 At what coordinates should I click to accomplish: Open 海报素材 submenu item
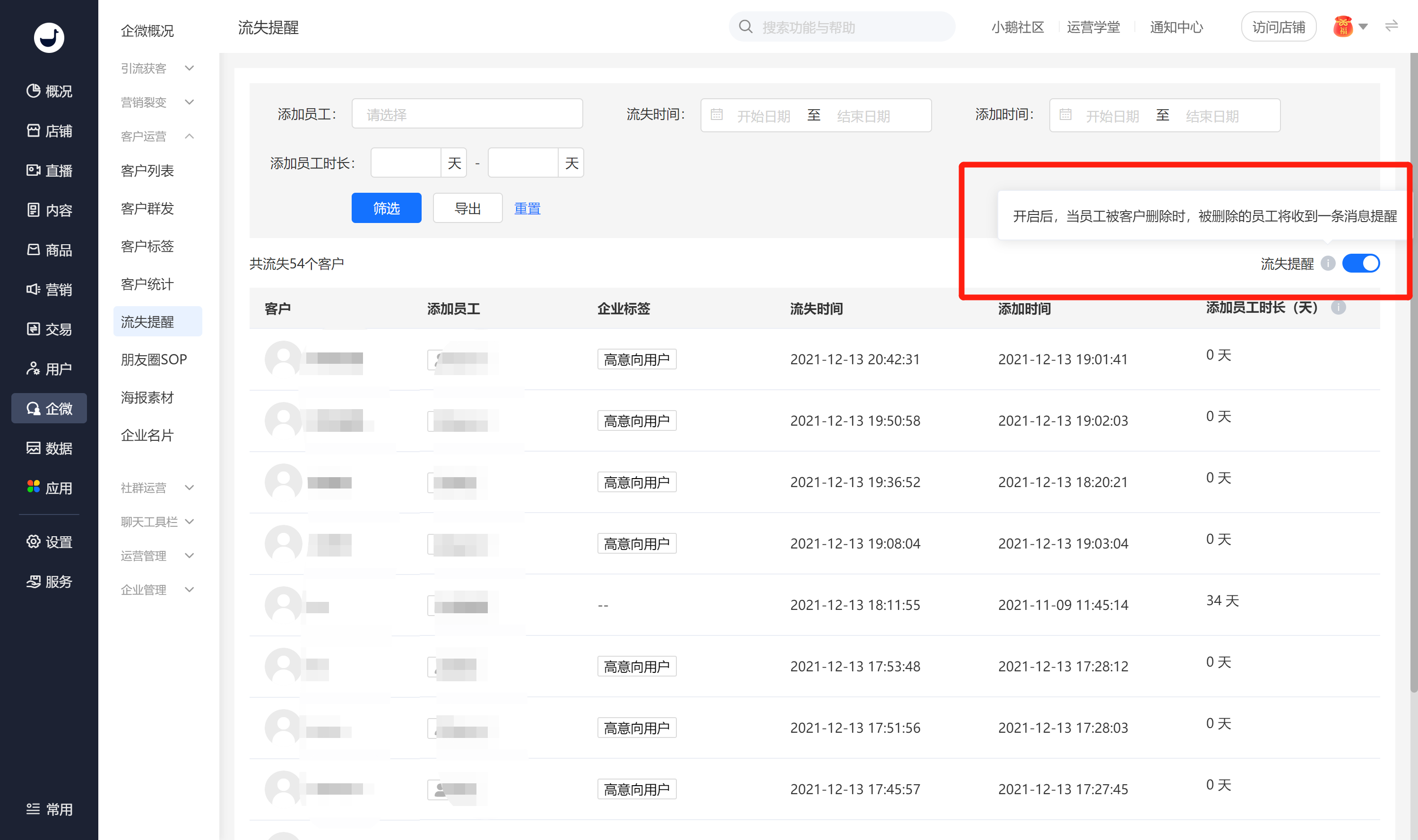147,397
